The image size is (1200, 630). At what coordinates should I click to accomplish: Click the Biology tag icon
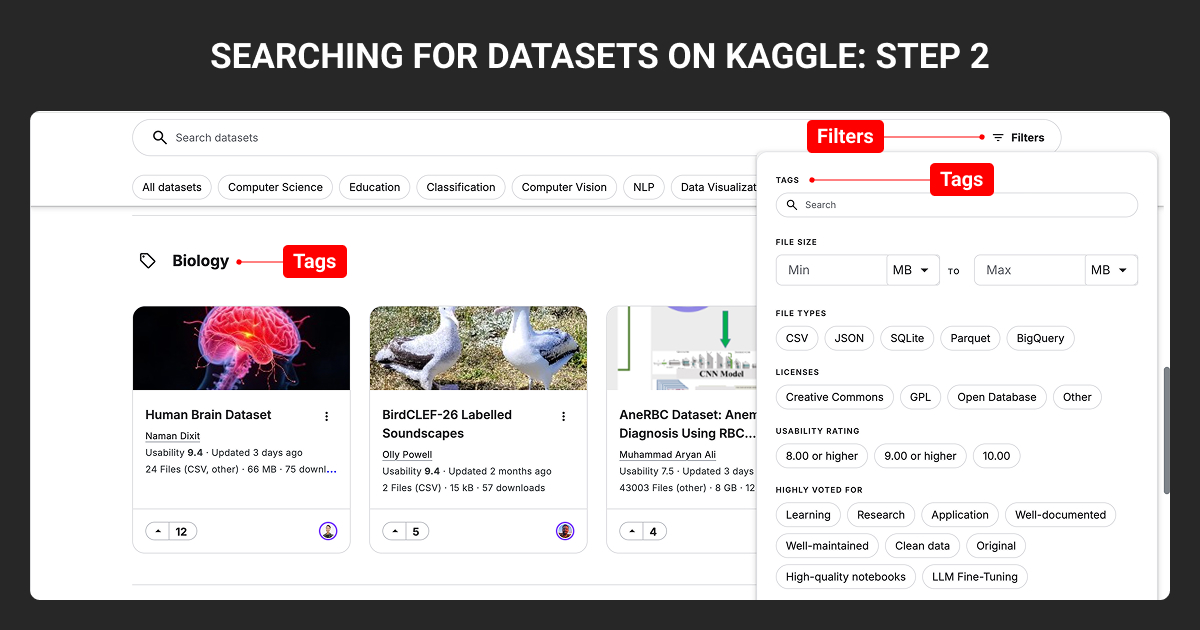click(x=148, y=261)
